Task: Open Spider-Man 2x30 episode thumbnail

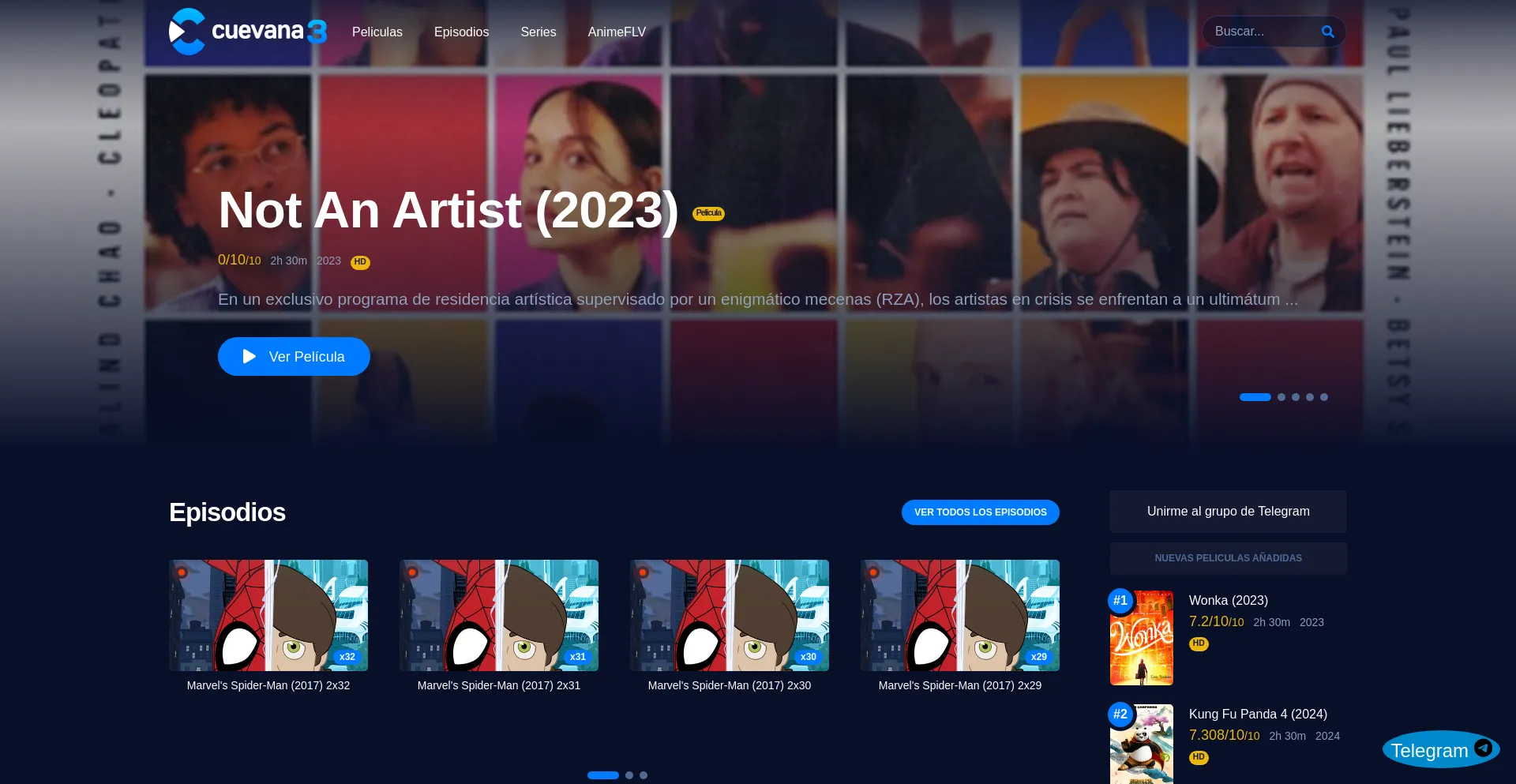Action: pos(730,615)
